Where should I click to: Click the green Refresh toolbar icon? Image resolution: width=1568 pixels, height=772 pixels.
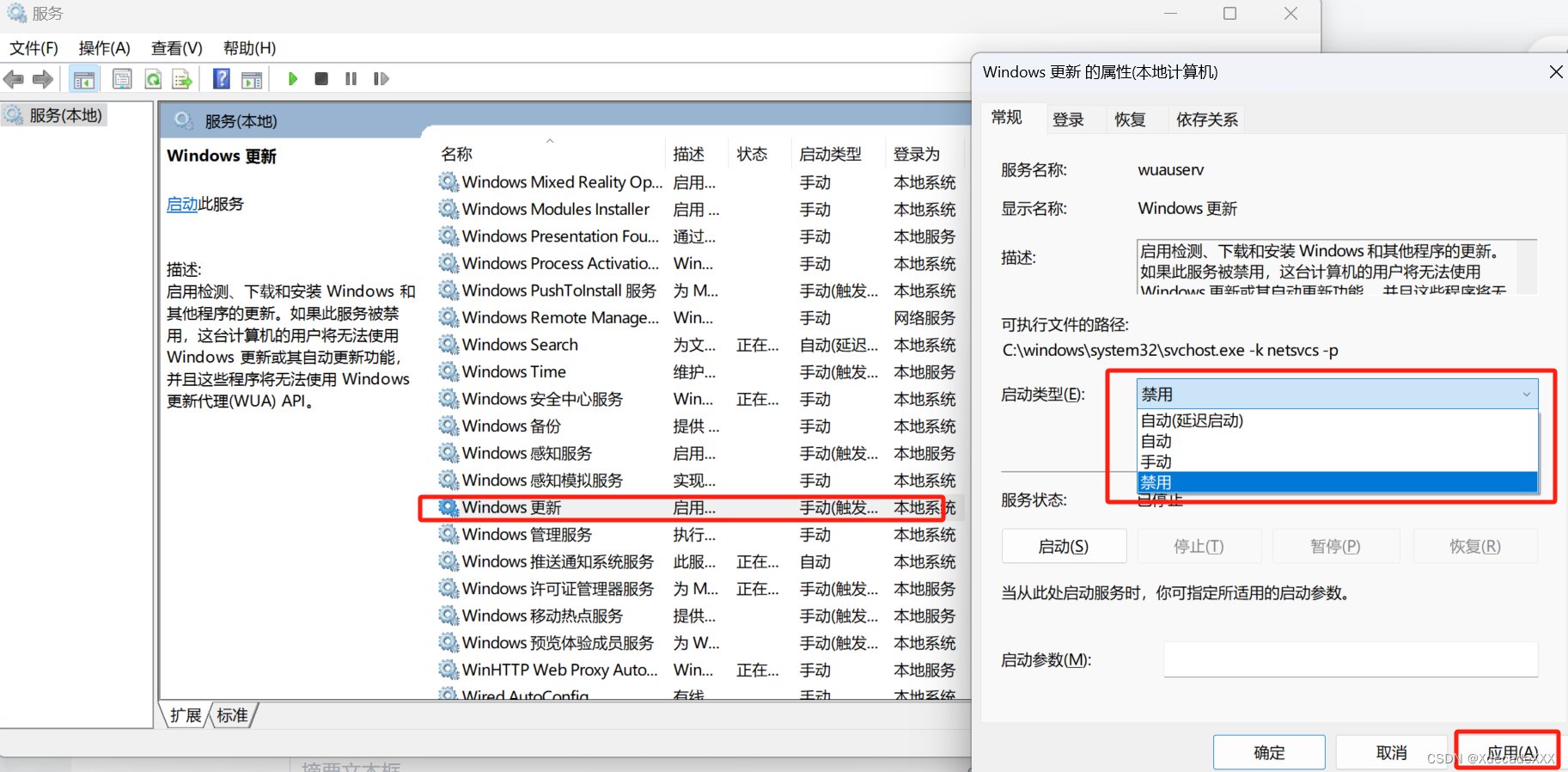tap(153, 79)
